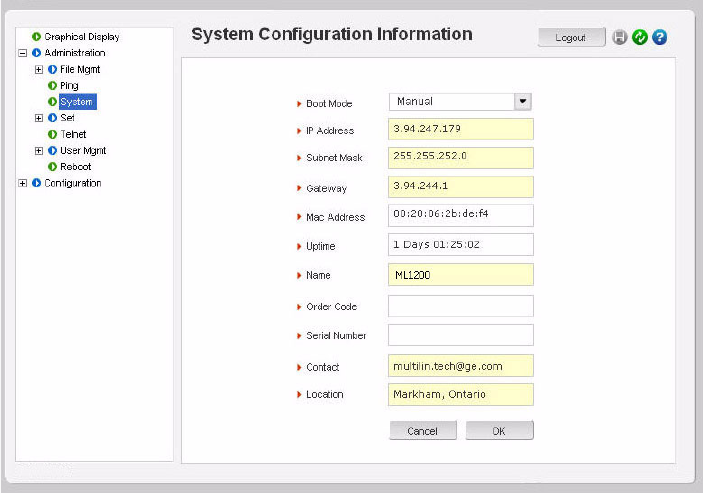Click the green icon beside Ping
Image resolution: width=703 pixels, height=493 pixels.
coord(52,86)
